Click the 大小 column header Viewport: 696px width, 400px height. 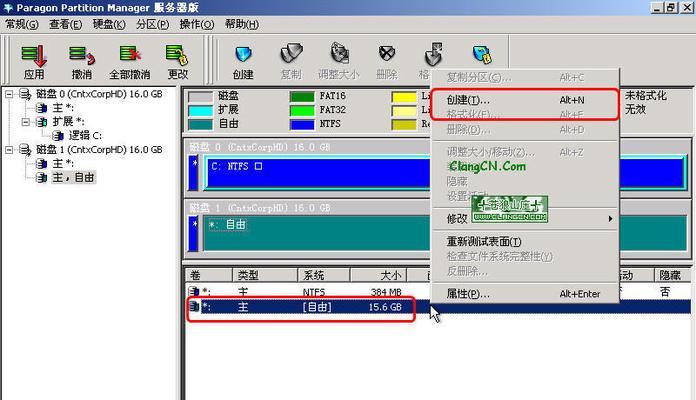(x=379, y=275)
